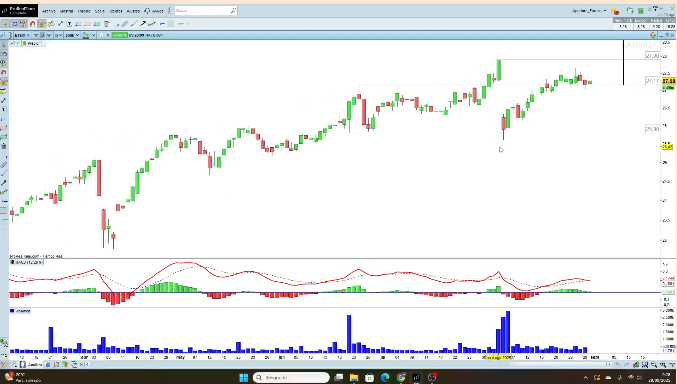Click the yellow flag notification icon
The height and width of the screenshot is (384, 677).
pos(615,11)
